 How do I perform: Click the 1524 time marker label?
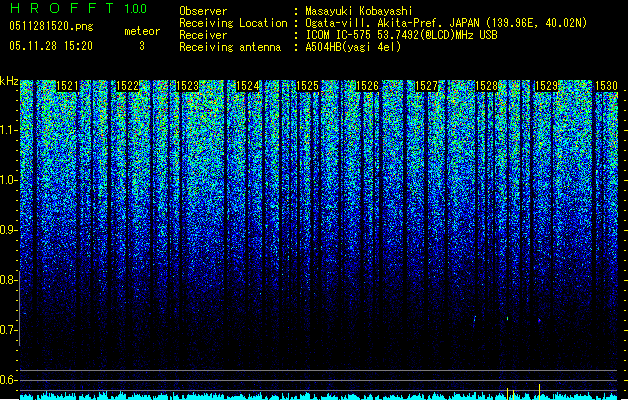pos(248,86)
